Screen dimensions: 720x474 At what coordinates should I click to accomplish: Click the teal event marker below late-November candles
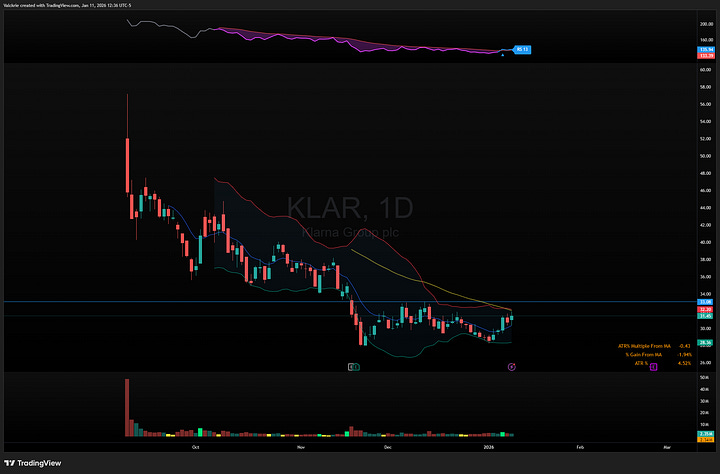[x=357, y=367]
